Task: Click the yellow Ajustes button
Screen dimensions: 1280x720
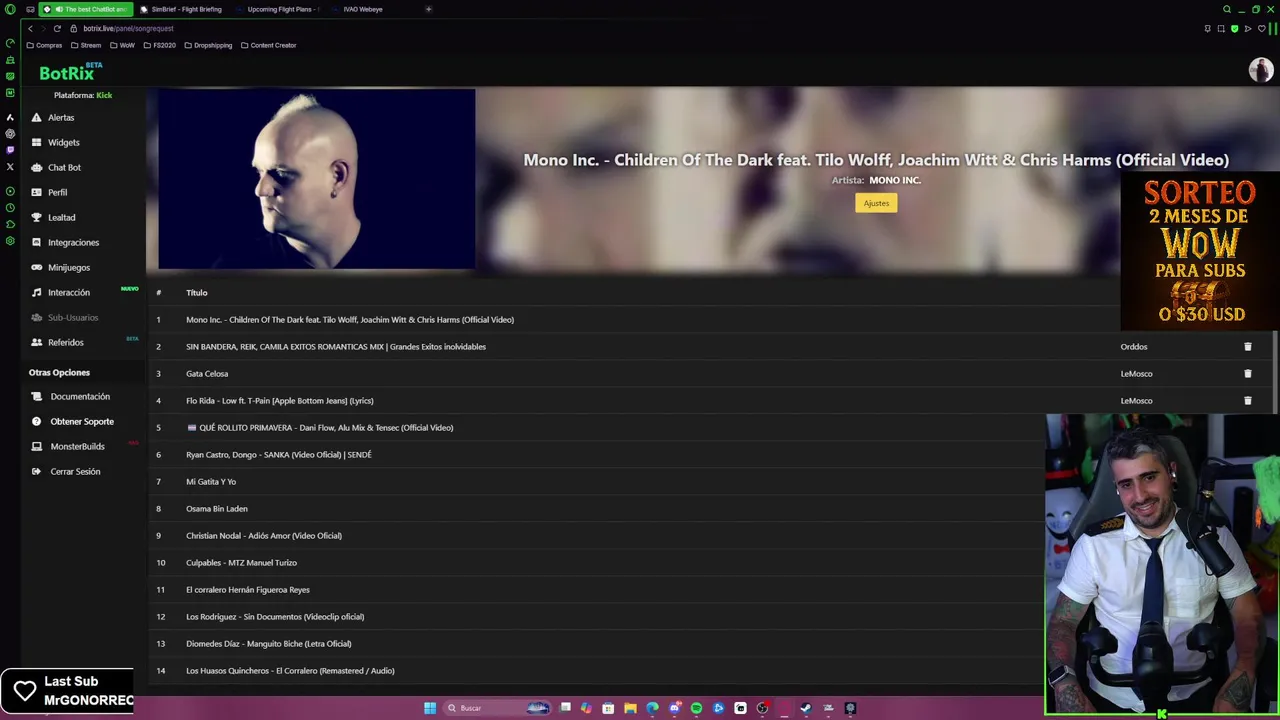Action: tap(876, 203)
